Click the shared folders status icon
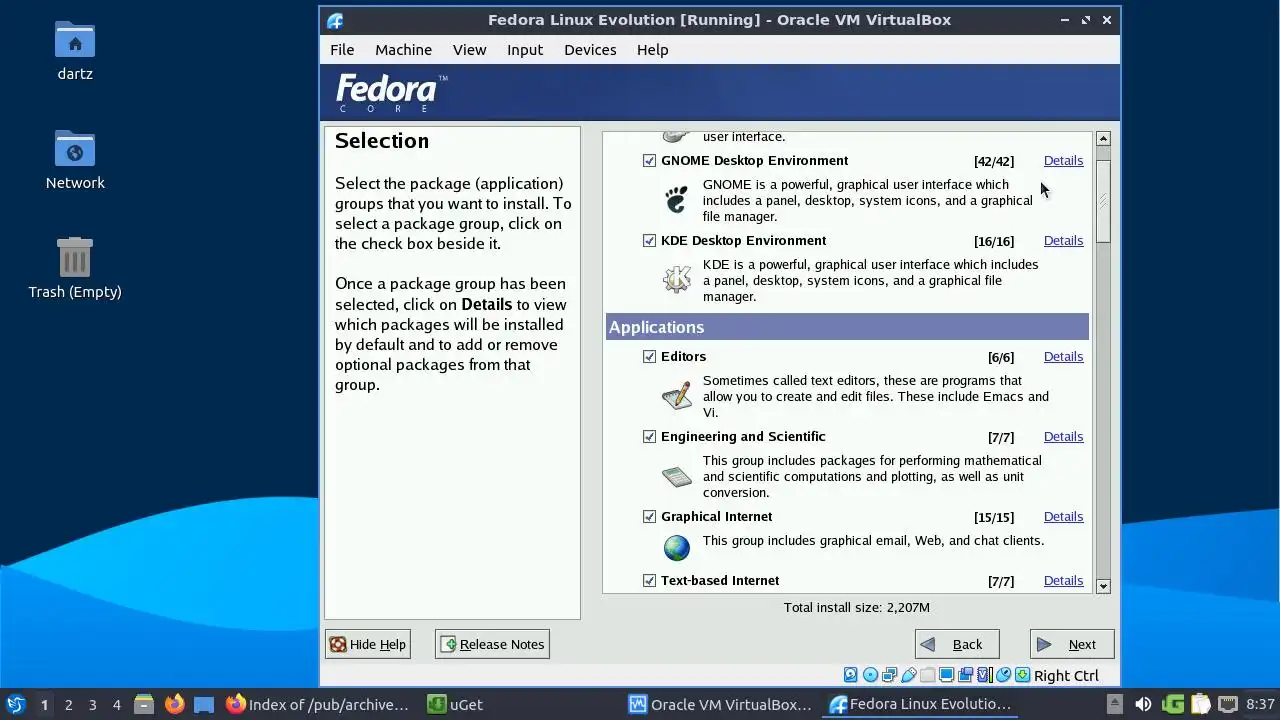The image size is (1280, 720). click(x=928, y=675)
